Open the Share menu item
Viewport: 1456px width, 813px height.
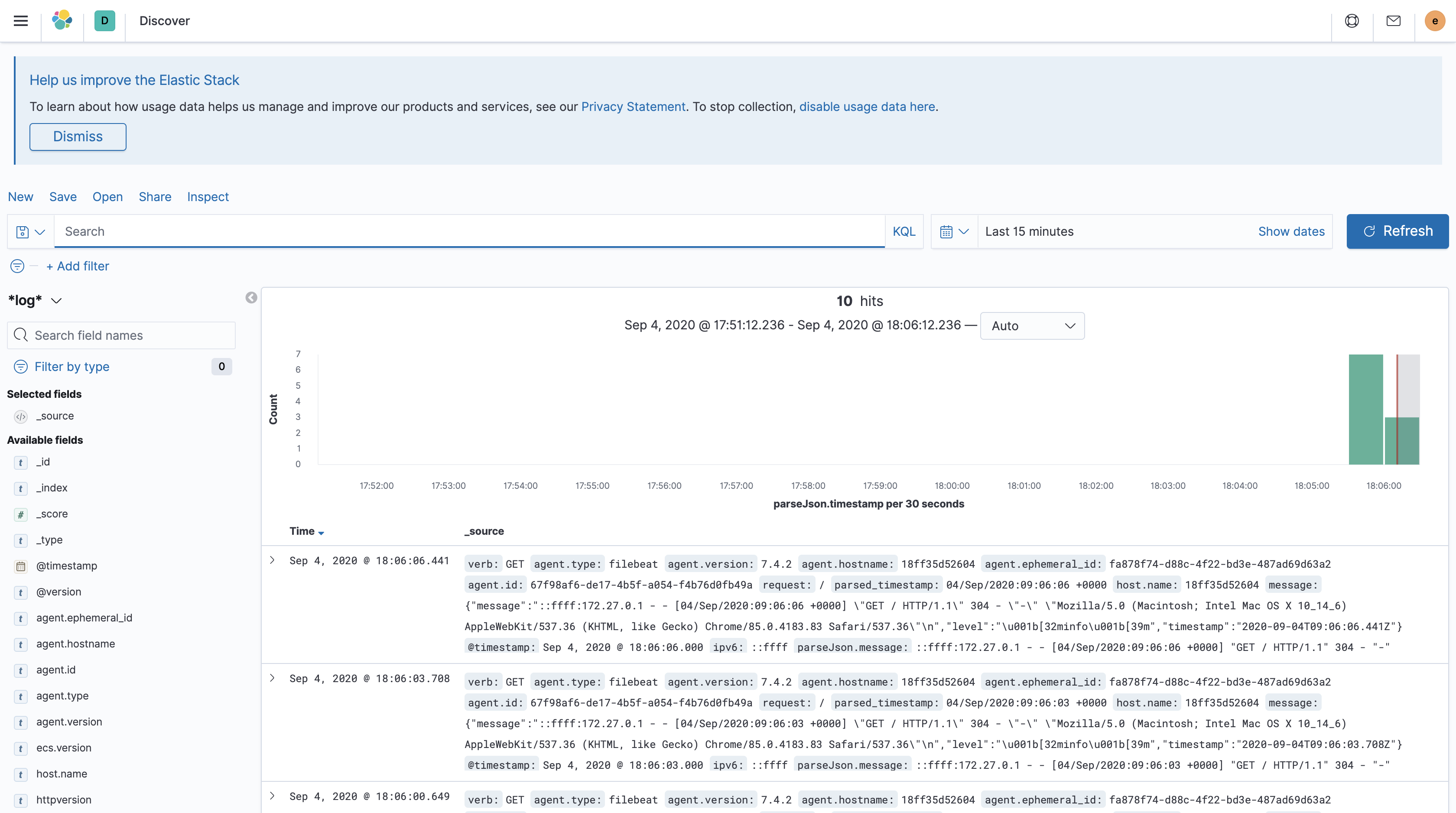155,197
